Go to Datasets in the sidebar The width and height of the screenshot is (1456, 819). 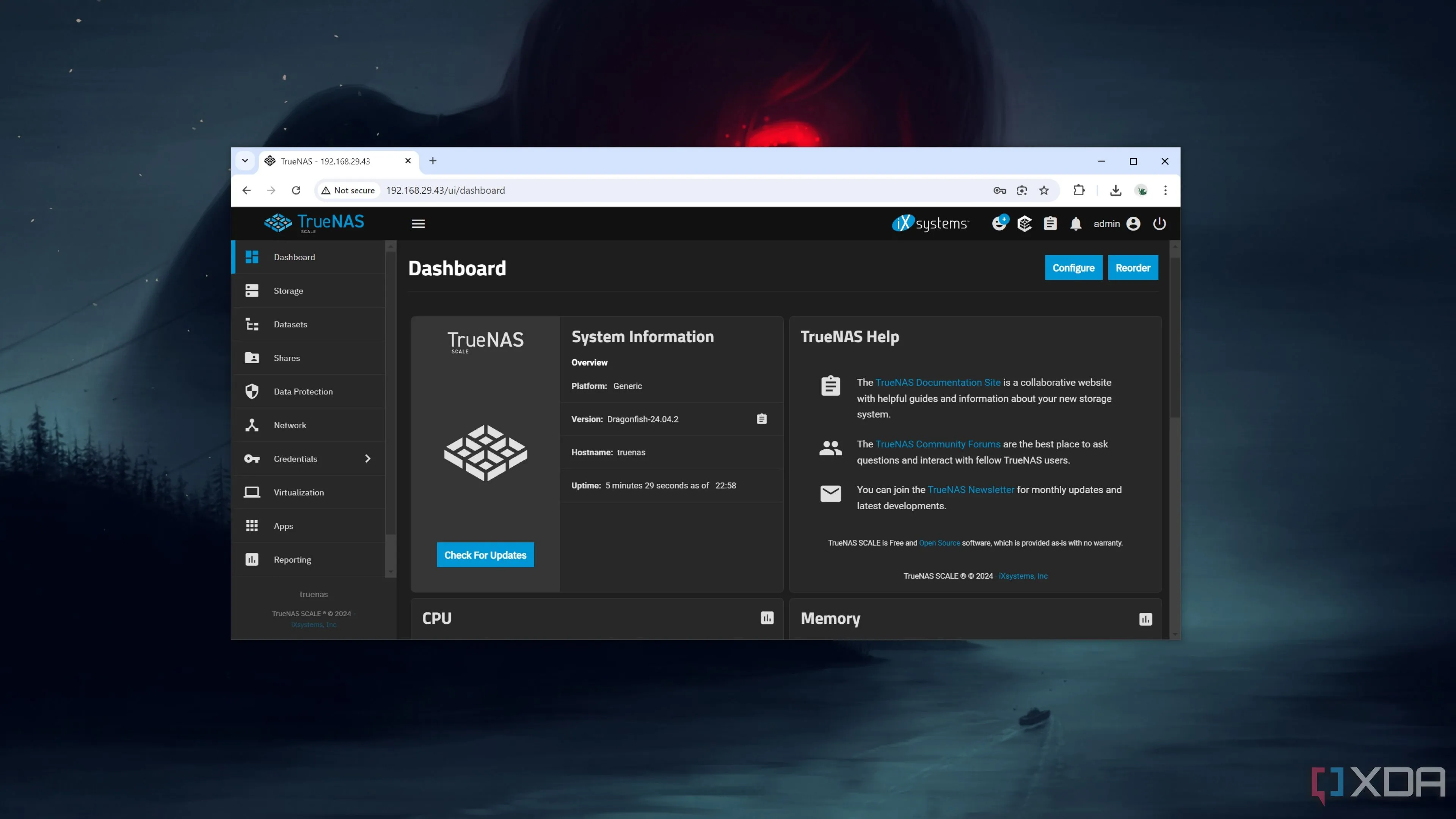click(309, 325)
